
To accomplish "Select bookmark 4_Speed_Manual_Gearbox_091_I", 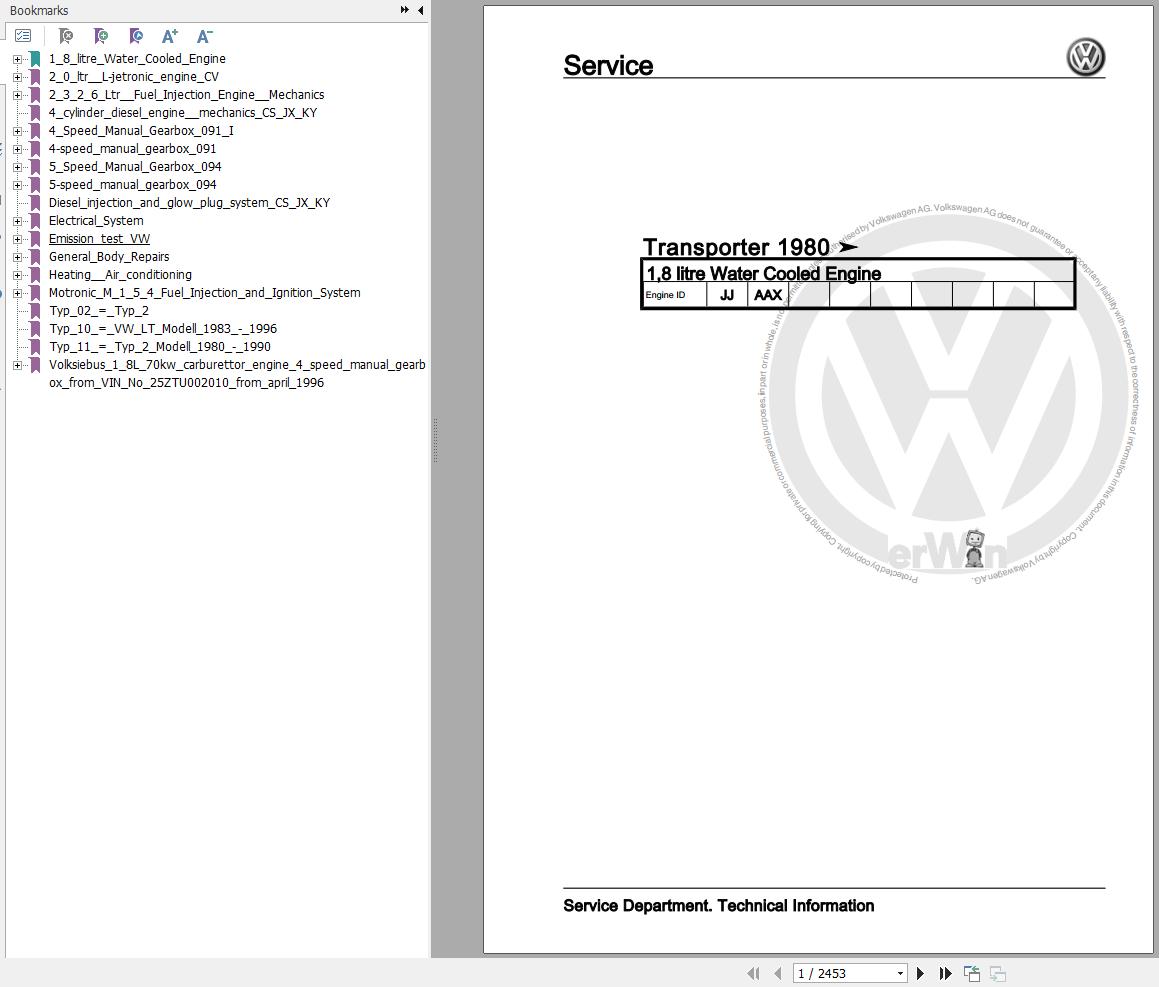I will 141,131.
